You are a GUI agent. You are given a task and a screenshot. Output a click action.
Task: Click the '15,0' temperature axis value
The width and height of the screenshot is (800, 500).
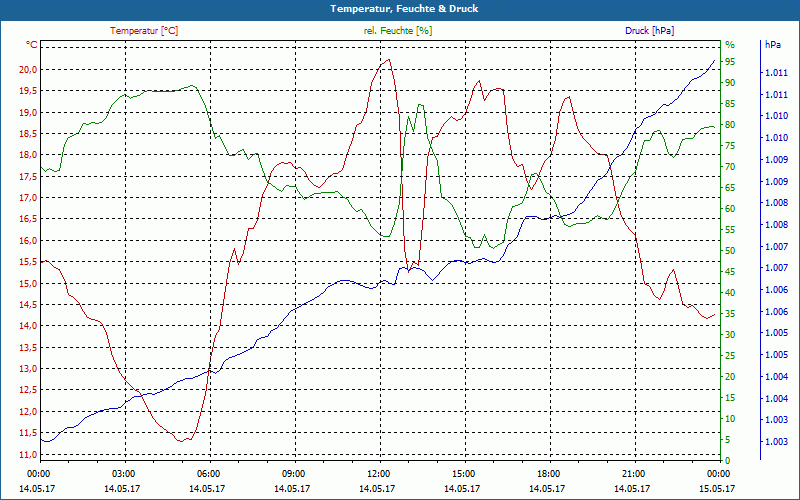click(29, 283)
